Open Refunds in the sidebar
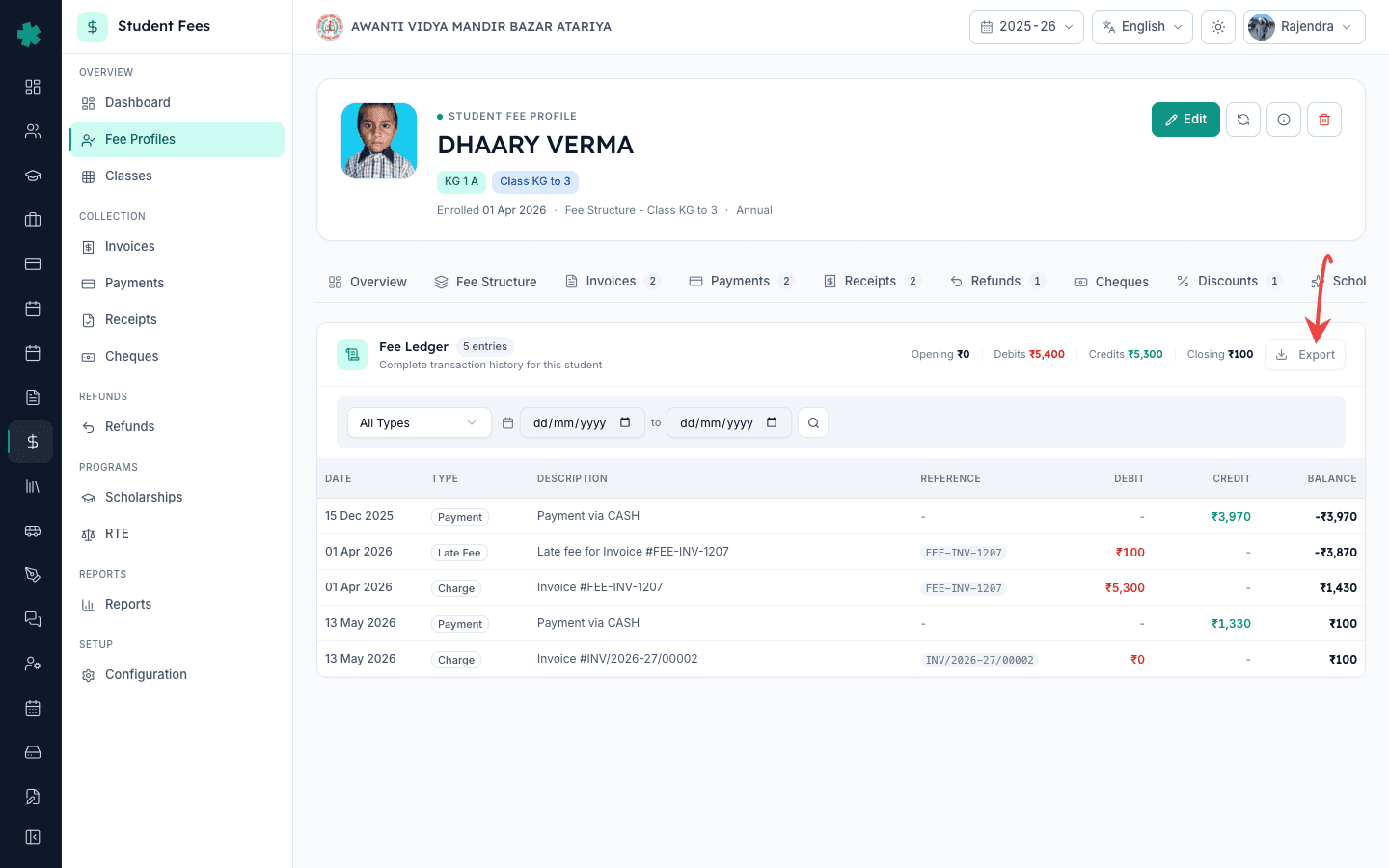1389x868 pixels. [x=177, y=427]
